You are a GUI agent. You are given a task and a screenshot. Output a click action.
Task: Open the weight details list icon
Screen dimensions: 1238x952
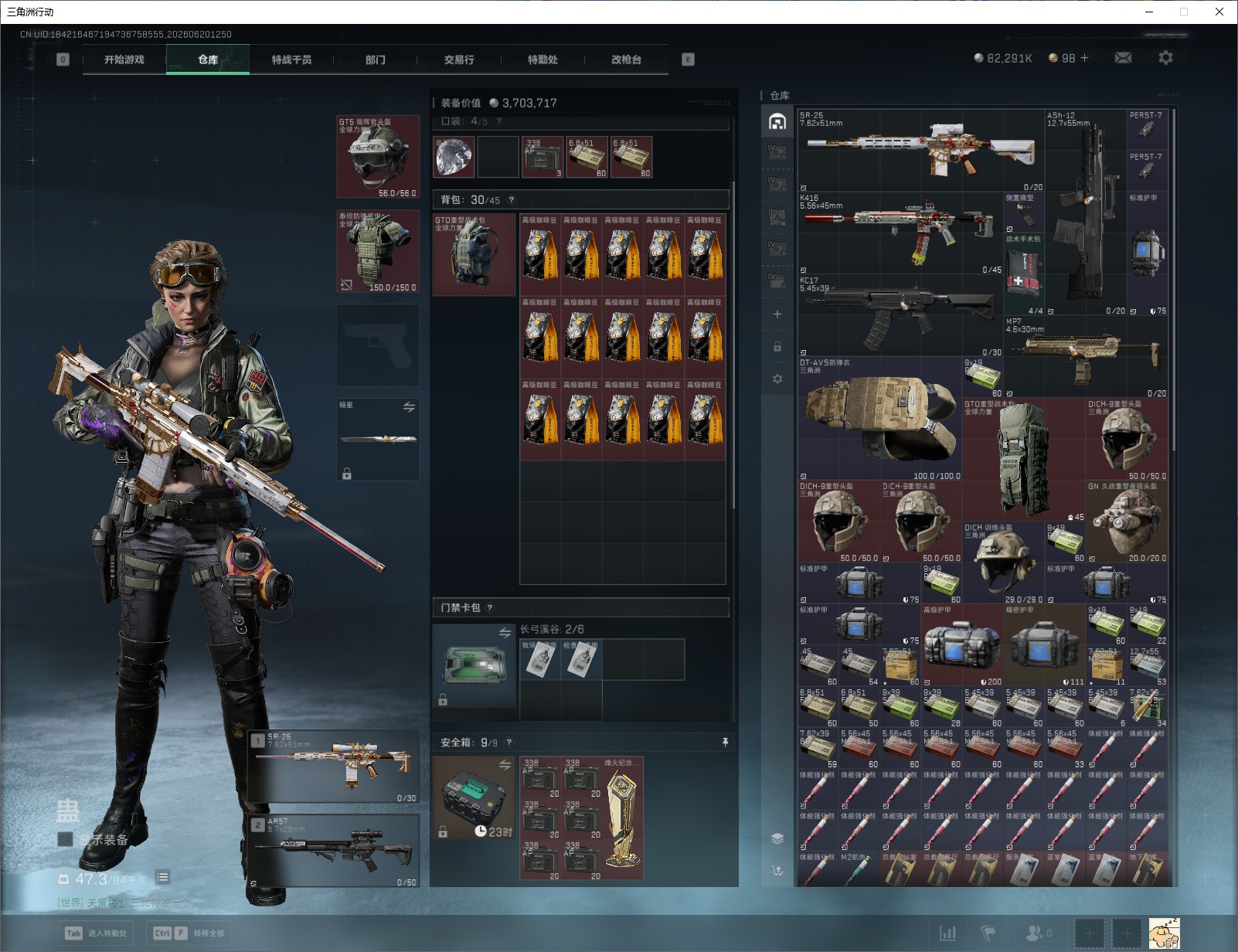tap(162, 877)
